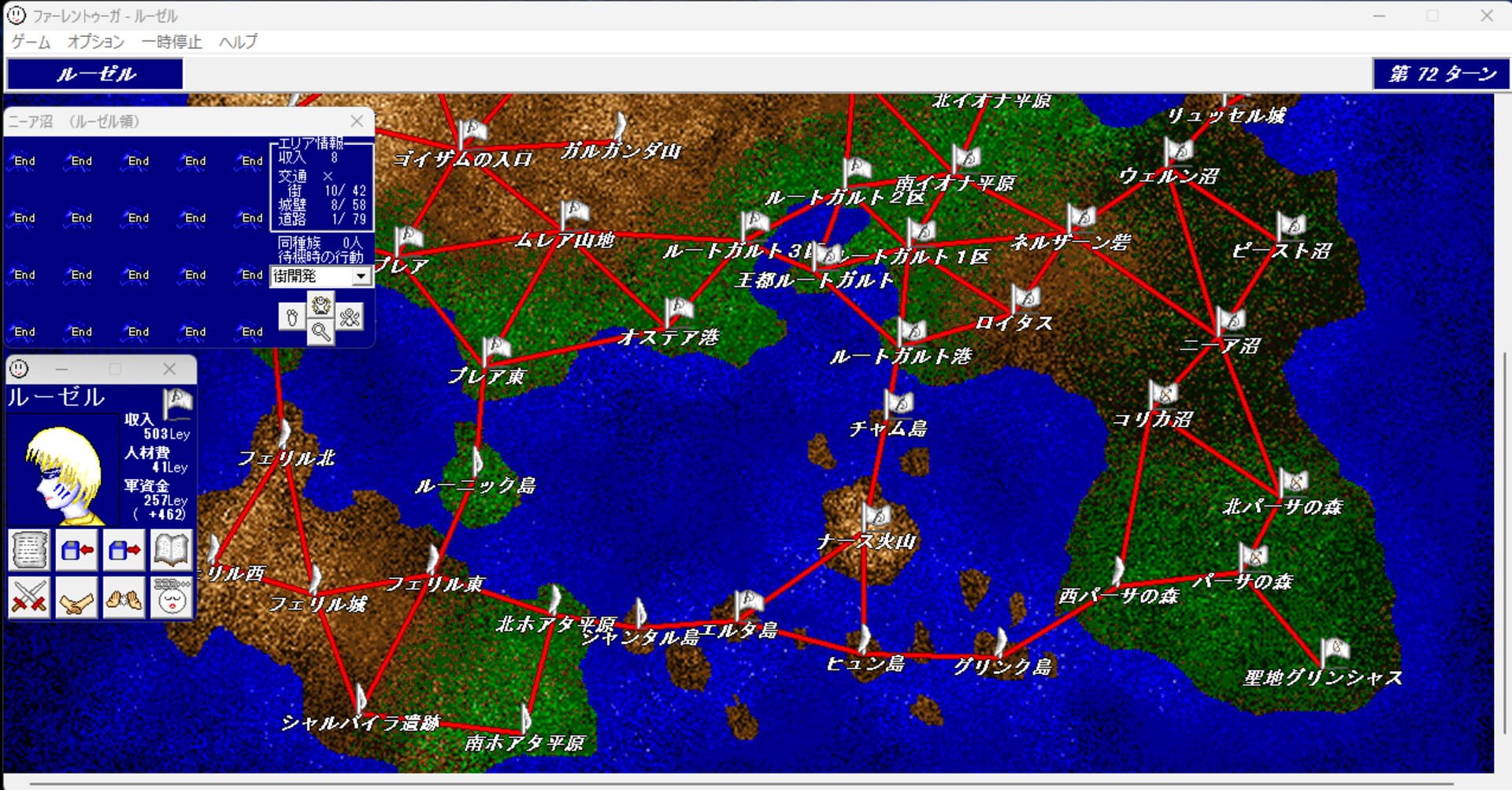This screenshot has height=790, width=1512.
Task: Click the clapping hands icon
Action: pyautogui.click(x=124, y=598)
